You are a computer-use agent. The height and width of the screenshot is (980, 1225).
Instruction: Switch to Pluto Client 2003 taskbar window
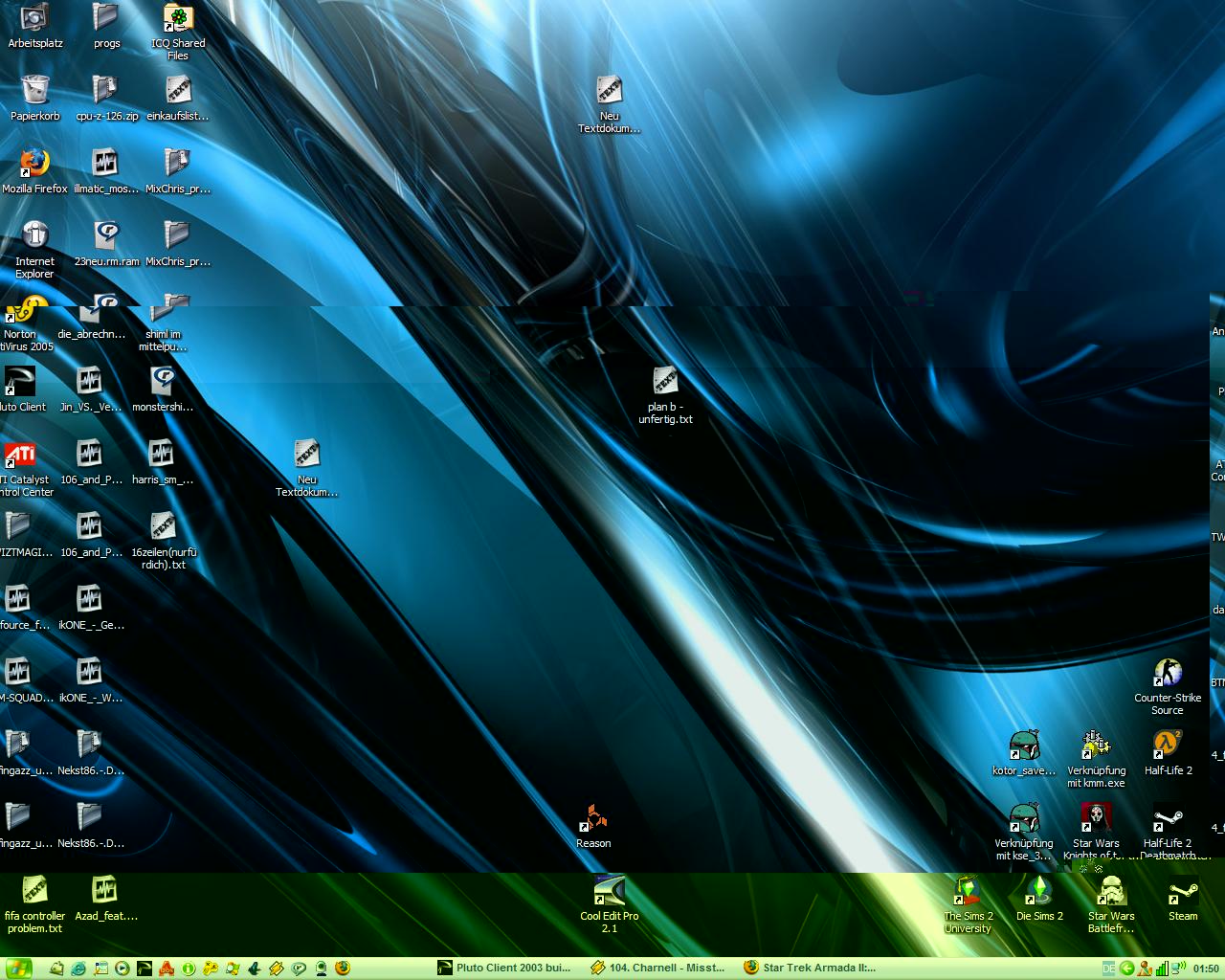click(505, 968)
